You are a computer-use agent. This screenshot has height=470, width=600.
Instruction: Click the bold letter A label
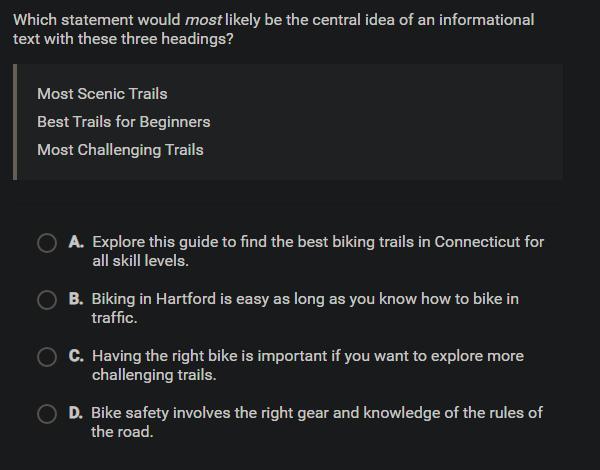click(76, 242)
